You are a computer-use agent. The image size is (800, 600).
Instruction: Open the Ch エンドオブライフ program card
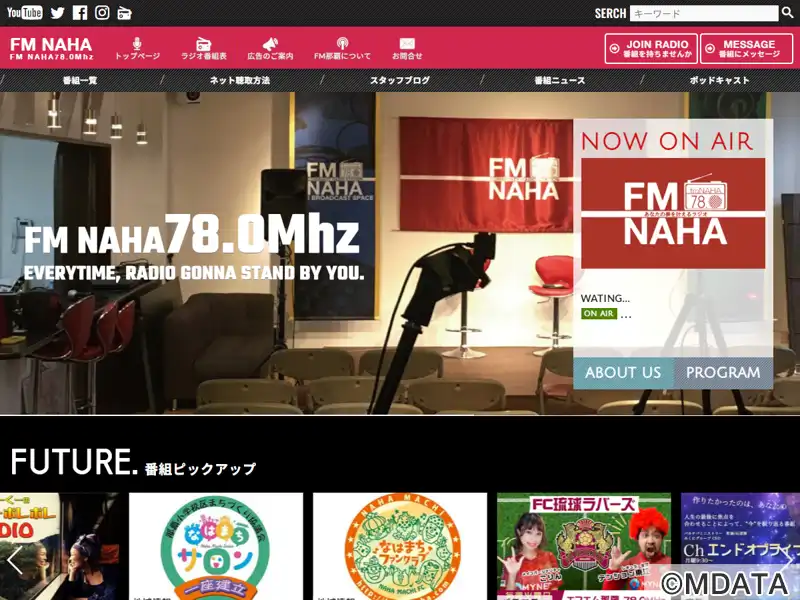[740, 546]
